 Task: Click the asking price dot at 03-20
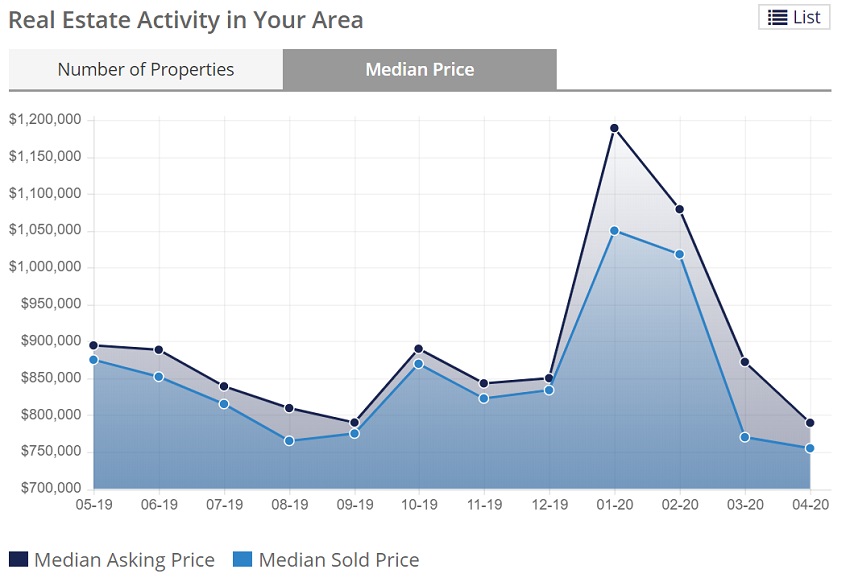744,362
